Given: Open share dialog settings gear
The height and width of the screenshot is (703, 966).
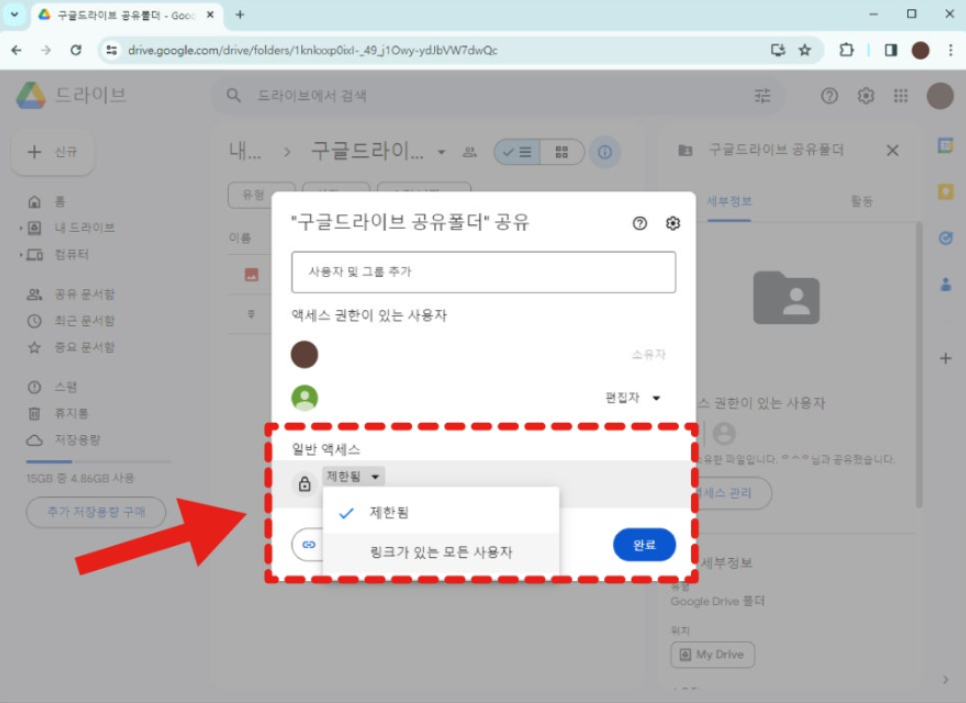Looking at the screenshot, I should coord(673,223).
